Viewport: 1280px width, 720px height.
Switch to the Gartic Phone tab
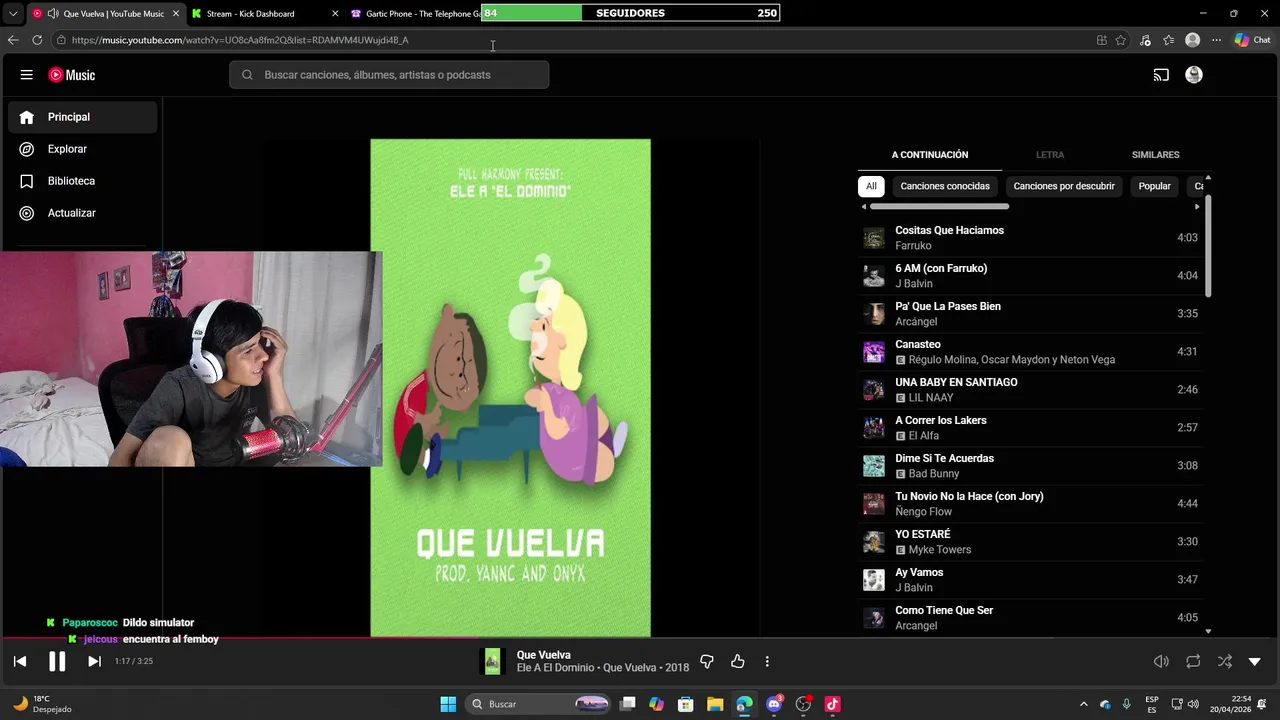pos(416,14)
